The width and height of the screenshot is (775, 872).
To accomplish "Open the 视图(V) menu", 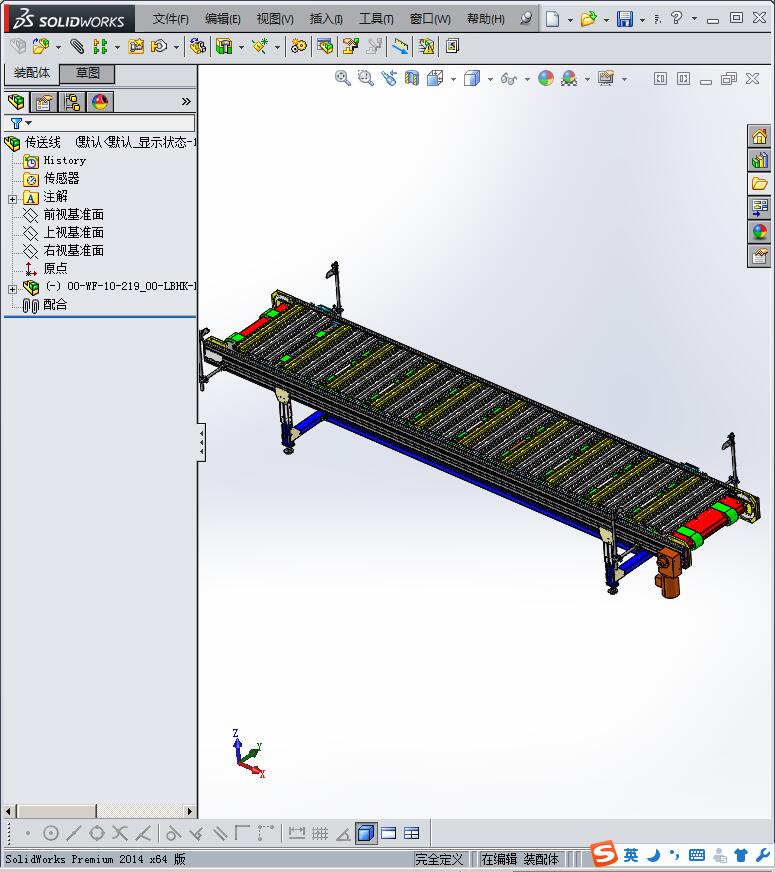I will tap(275, 19).
